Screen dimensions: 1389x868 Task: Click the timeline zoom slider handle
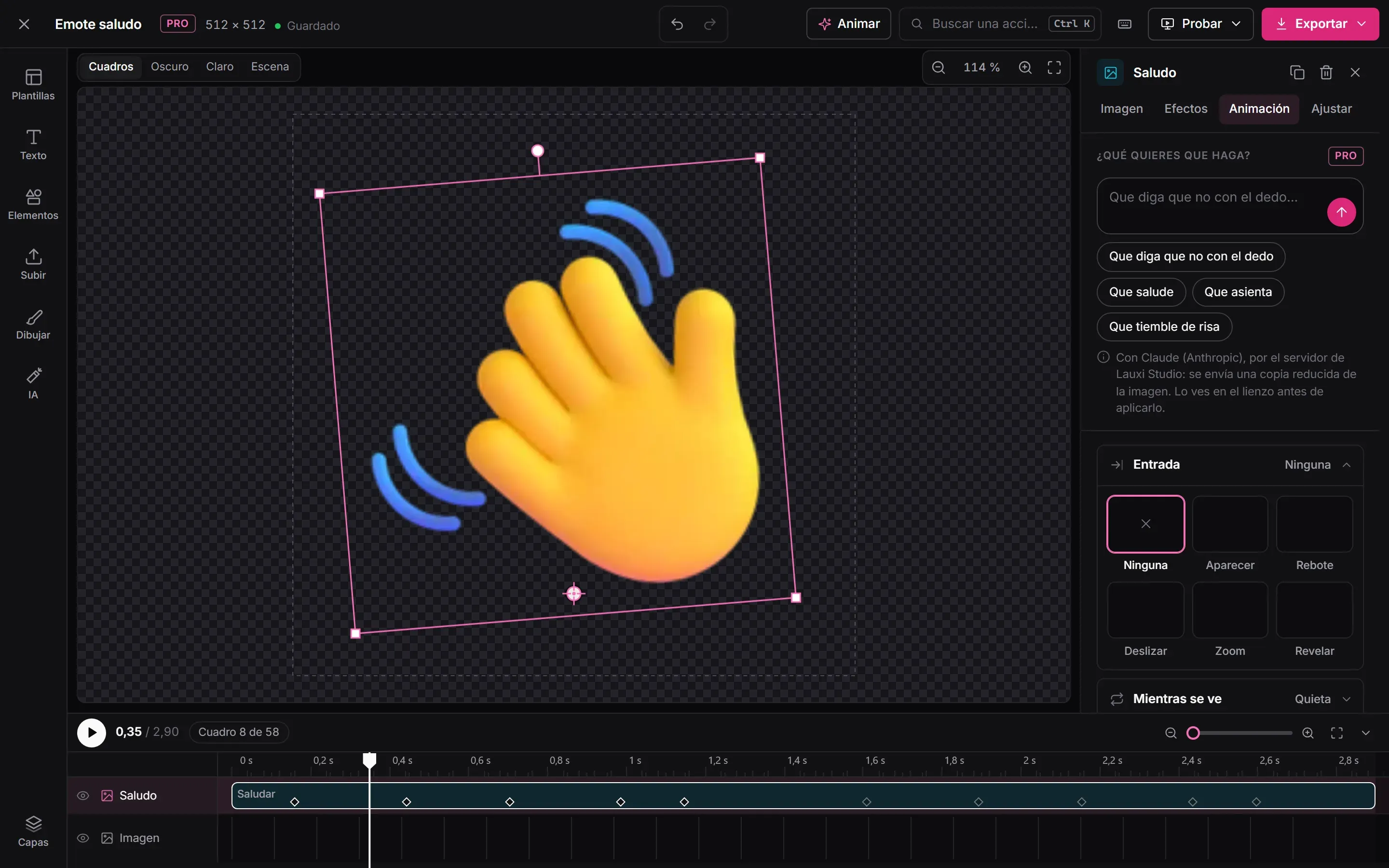click(x=1193, y=733)
